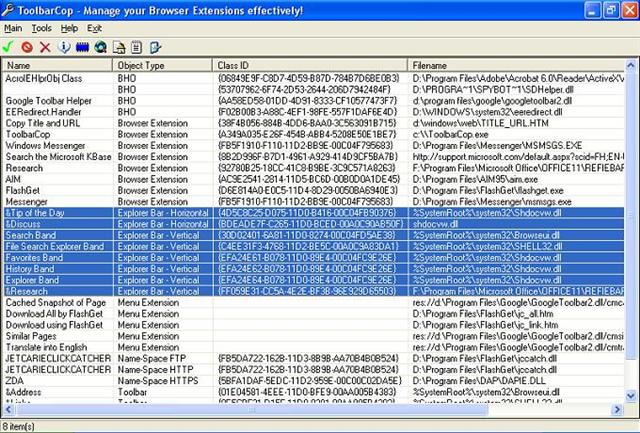Sort list by Class ID column header
640x433 pixels.
310,65
